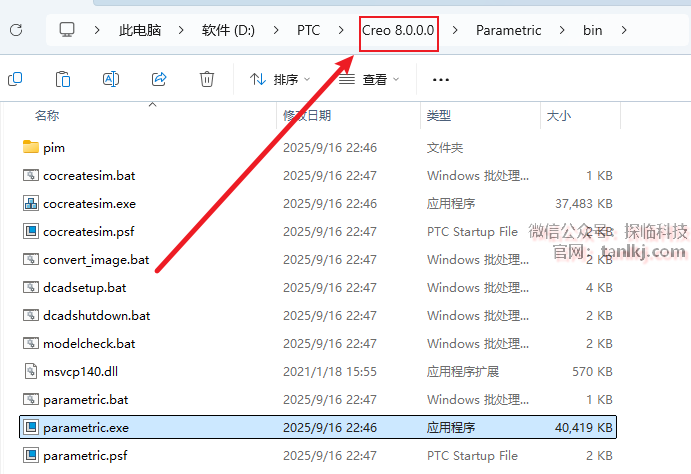Screen dimensions: 691x474
Task: Open the 查看 view dropdown
Action: click(369, 79)
